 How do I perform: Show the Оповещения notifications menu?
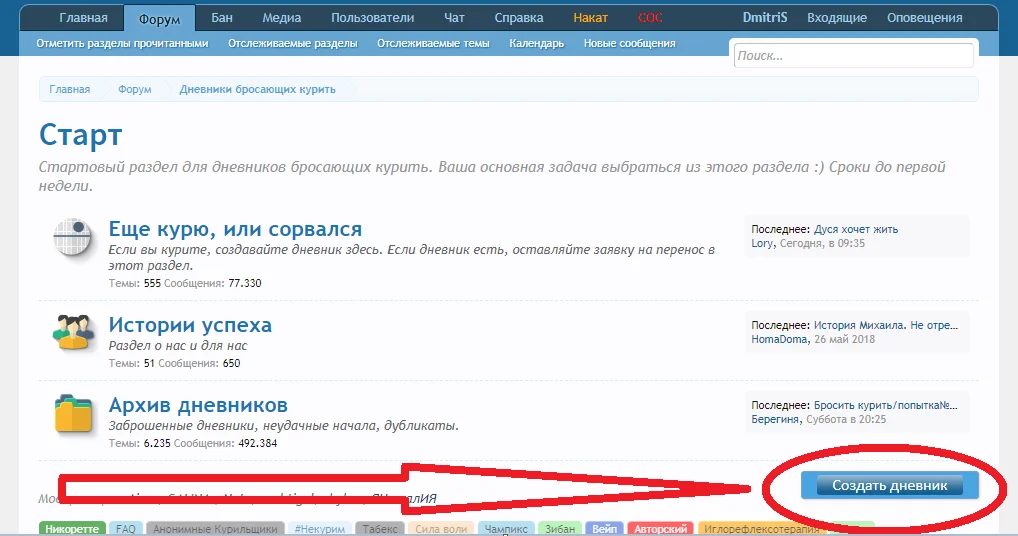(926, 18)
